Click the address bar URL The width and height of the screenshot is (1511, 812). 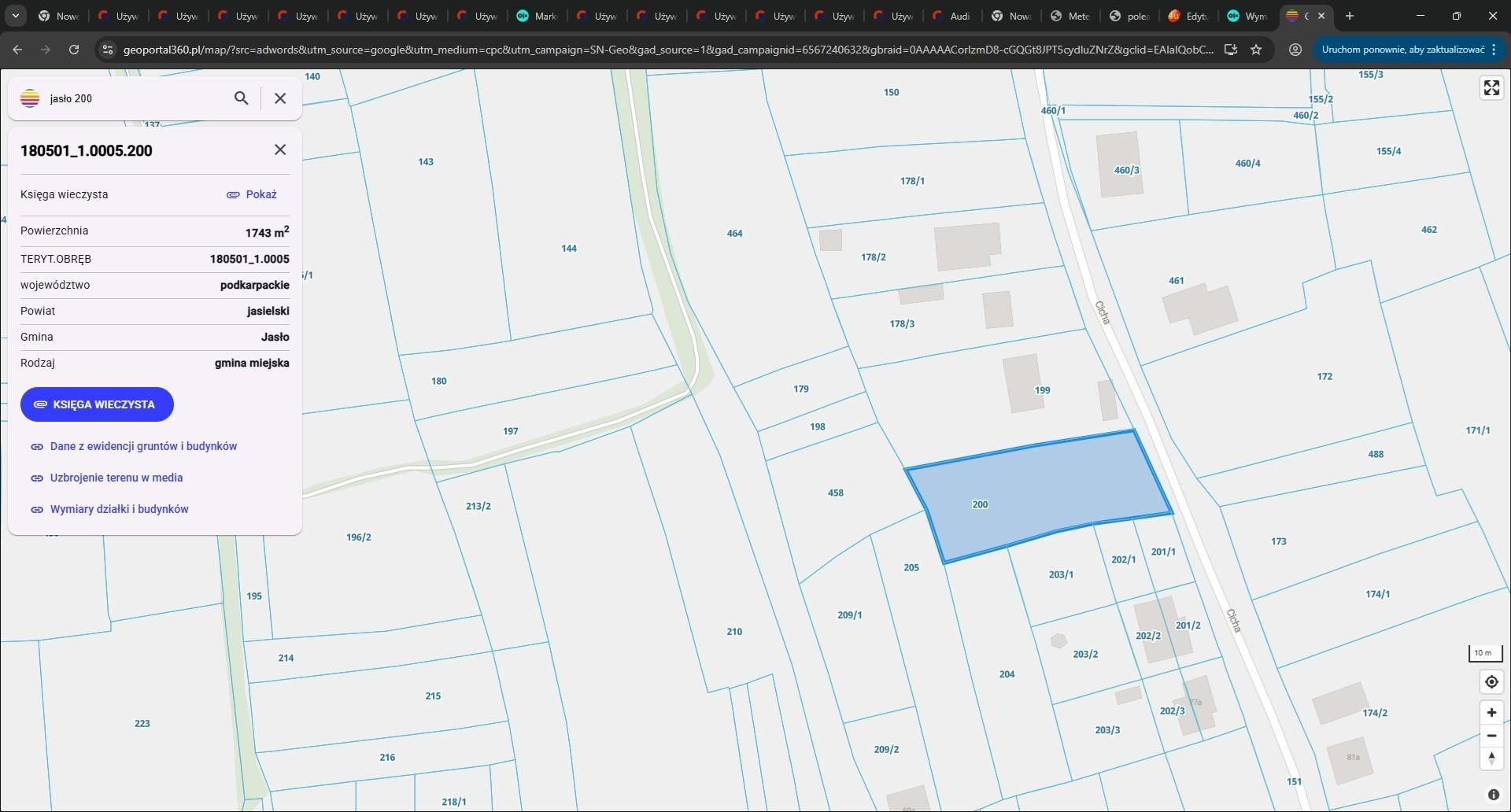pyautogui.click(x=668, y=50)
